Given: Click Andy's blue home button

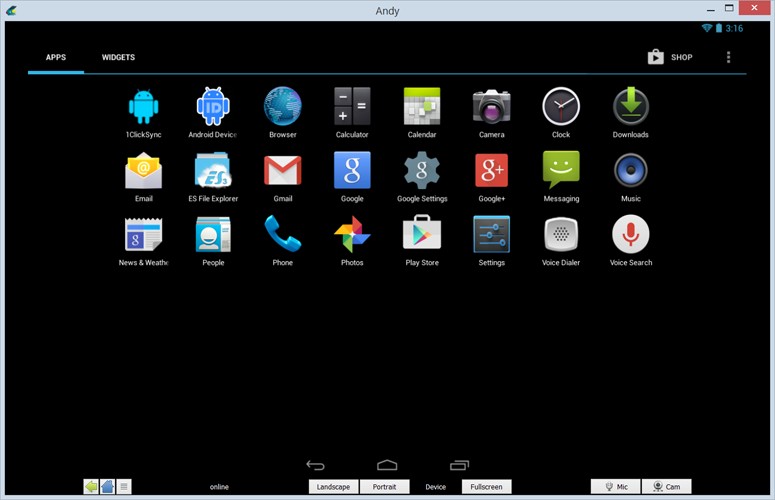Looking at the screenshot, I should (107, 487).
